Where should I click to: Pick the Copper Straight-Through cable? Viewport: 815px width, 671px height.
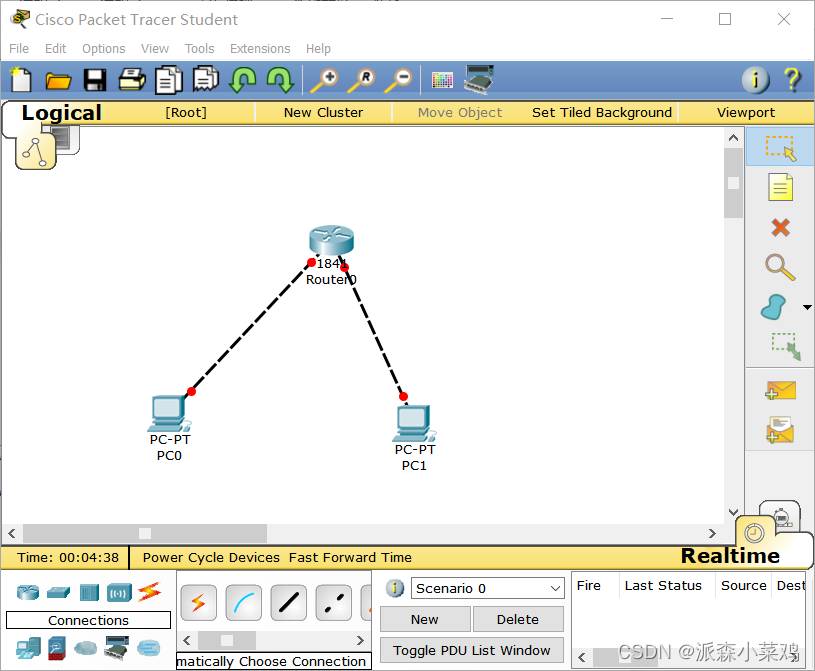click(x=288, y=602)
